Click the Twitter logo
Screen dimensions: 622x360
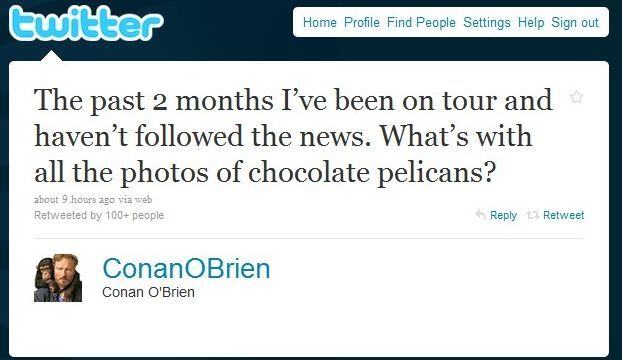tap(86, 23)
